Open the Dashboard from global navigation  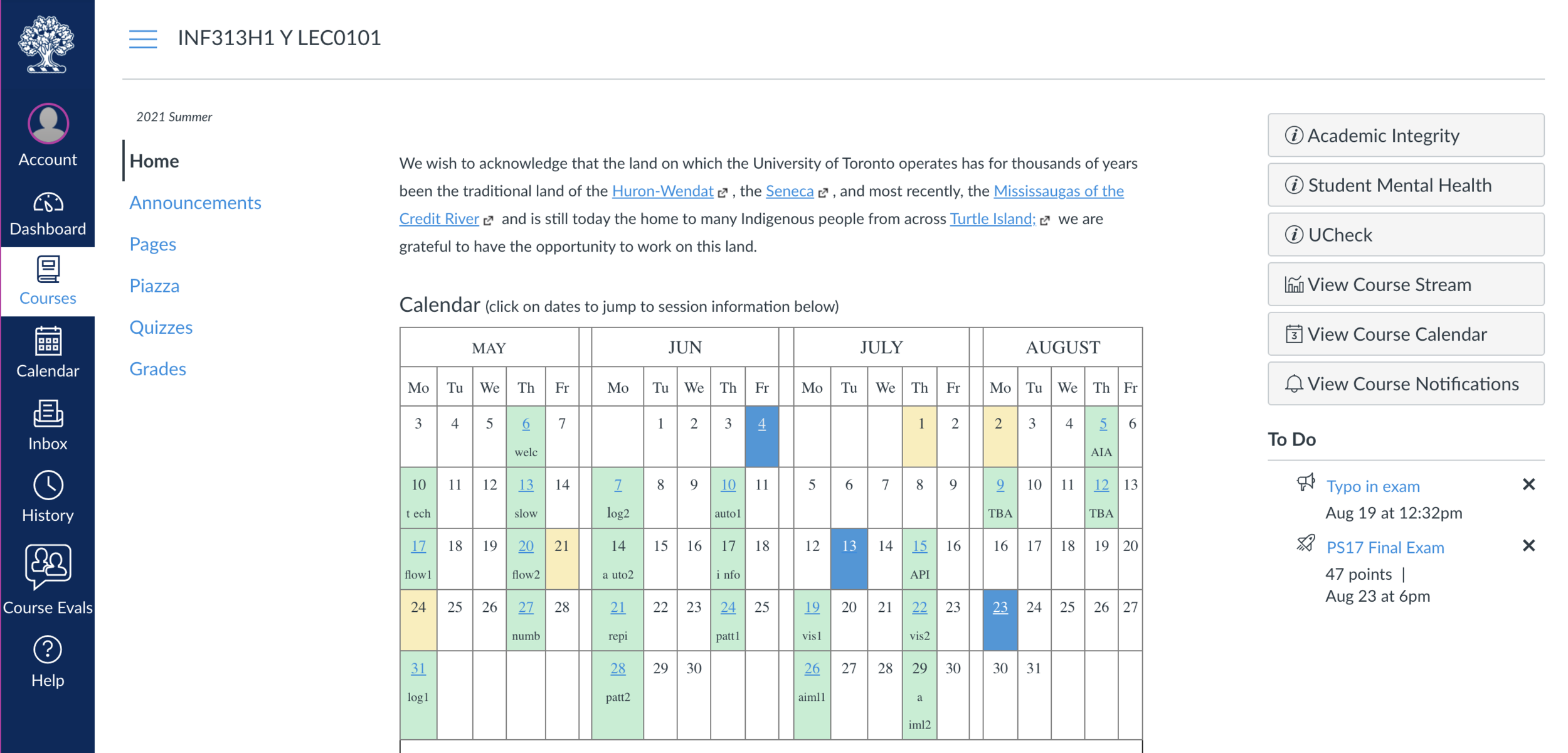pyautogui.click(x=48, y=213)
